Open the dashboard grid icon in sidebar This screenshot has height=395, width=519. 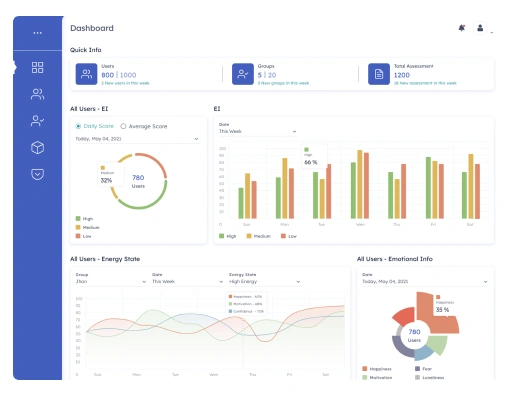click(37, 68)
